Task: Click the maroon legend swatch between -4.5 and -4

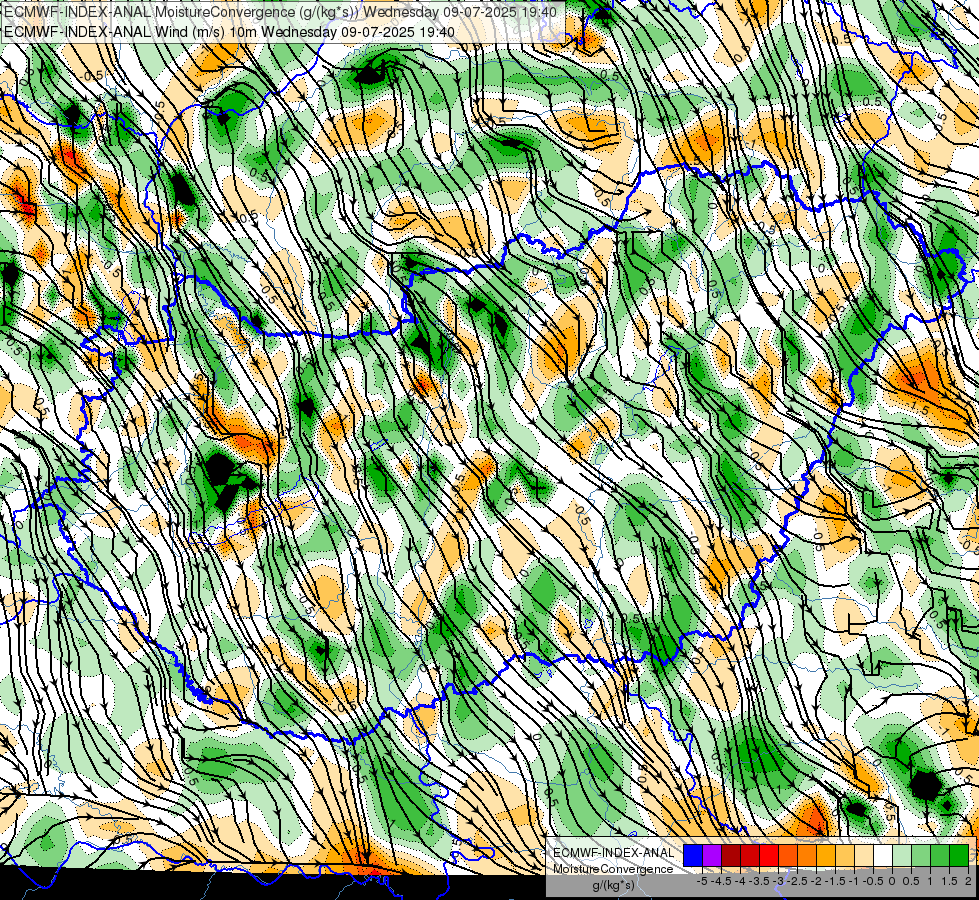Action: pos(731,855)
